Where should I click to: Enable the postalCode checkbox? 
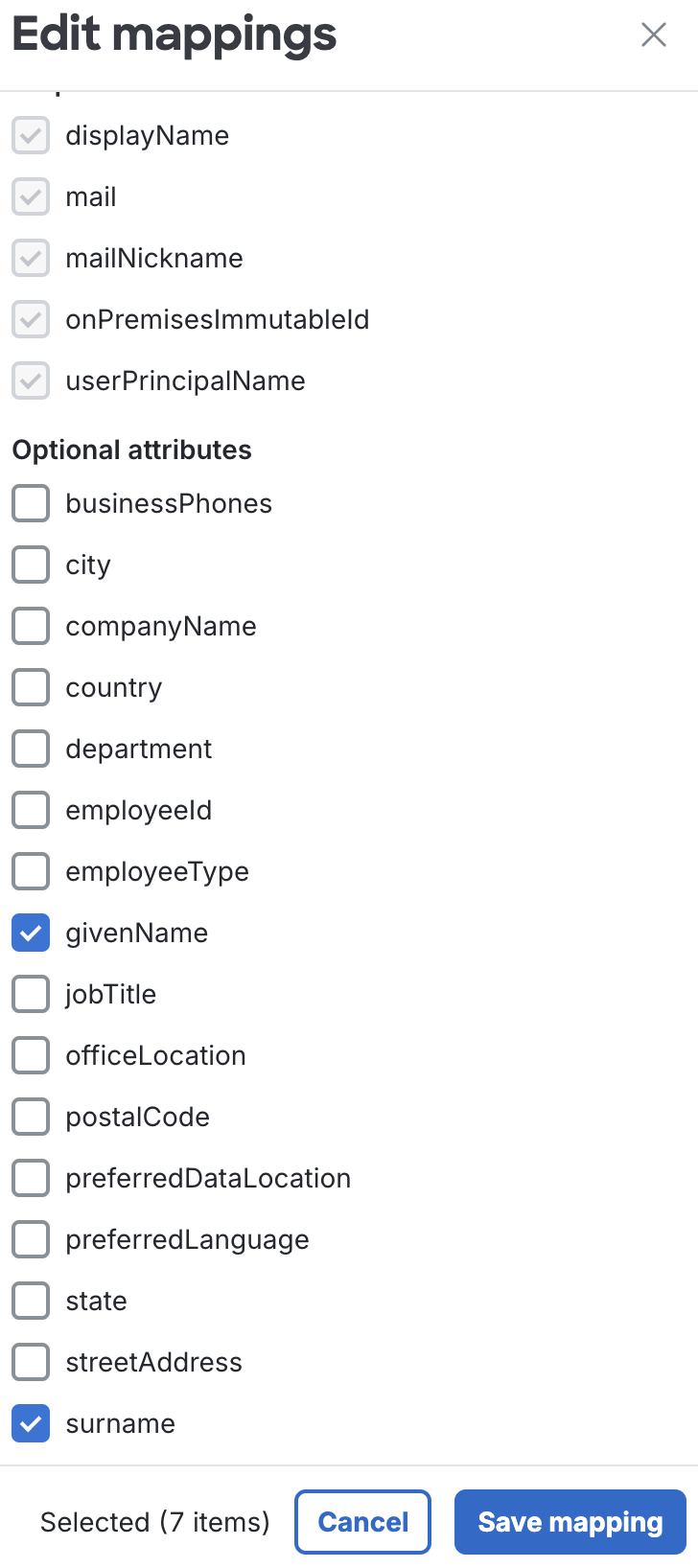coord(31,1117)
